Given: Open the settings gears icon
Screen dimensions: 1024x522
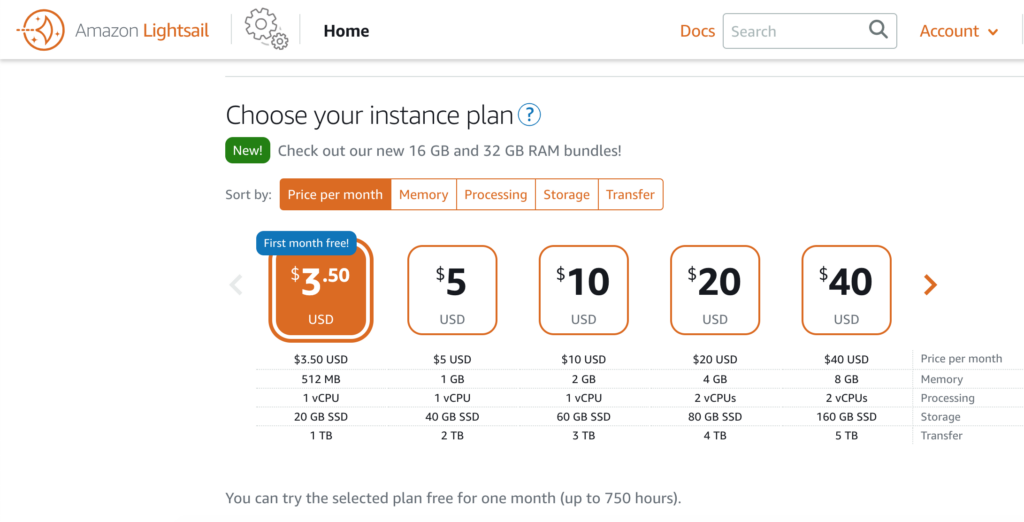Looking at the screenshot, I should tap(266, 30).
